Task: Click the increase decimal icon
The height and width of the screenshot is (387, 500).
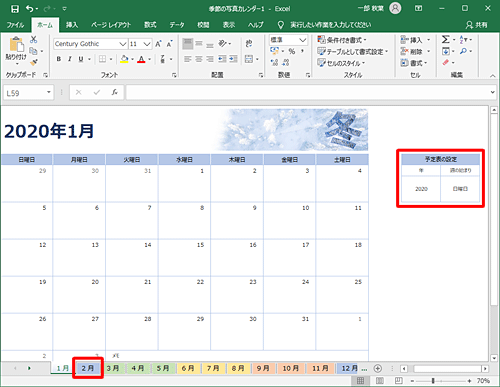Action: coord(274,62)
